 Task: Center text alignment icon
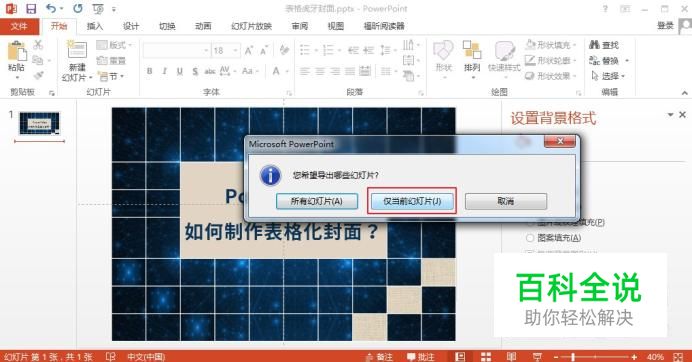320,71
